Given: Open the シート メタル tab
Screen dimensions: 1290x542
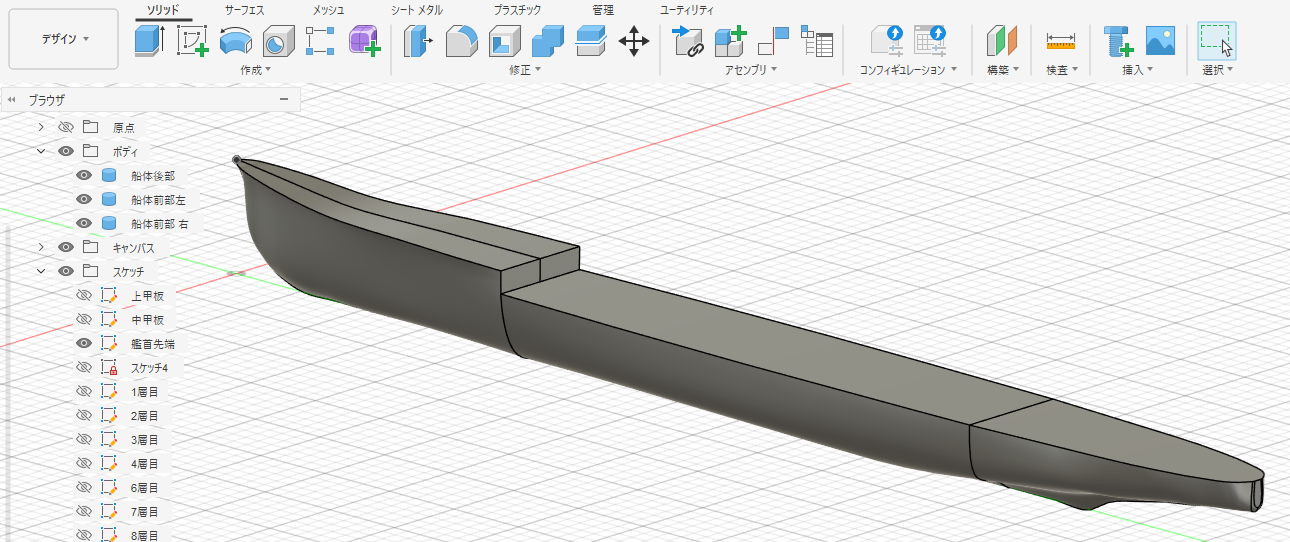Looking at the screenshot, I should coord(416,9).
